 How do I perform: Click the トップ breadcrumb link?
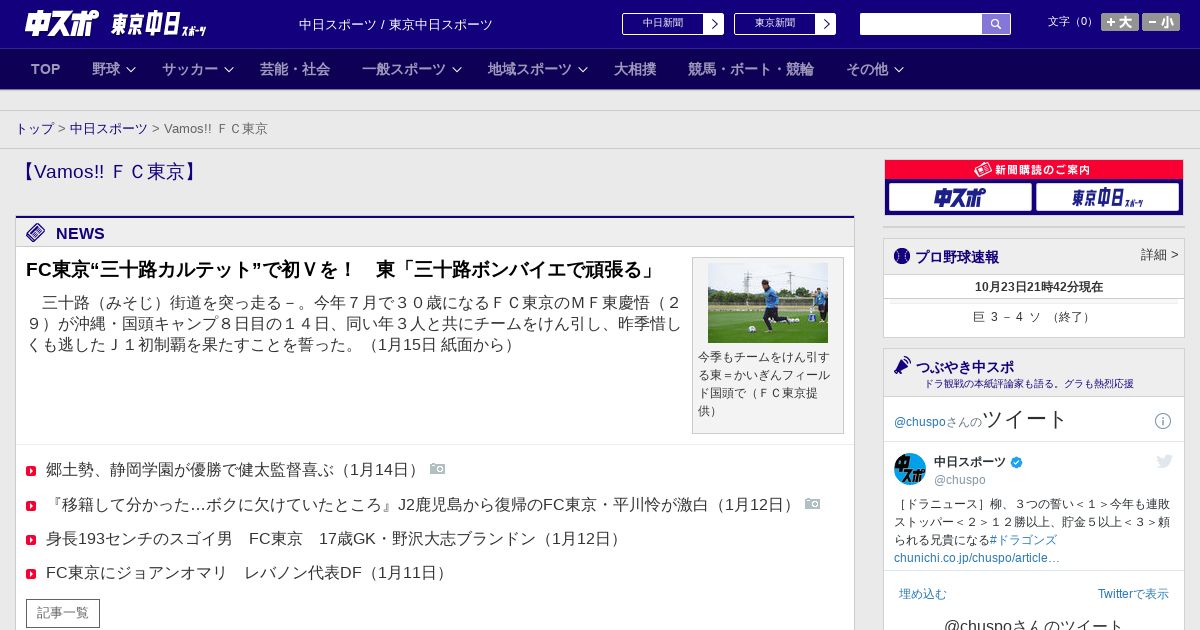click(x=34, y=129)
